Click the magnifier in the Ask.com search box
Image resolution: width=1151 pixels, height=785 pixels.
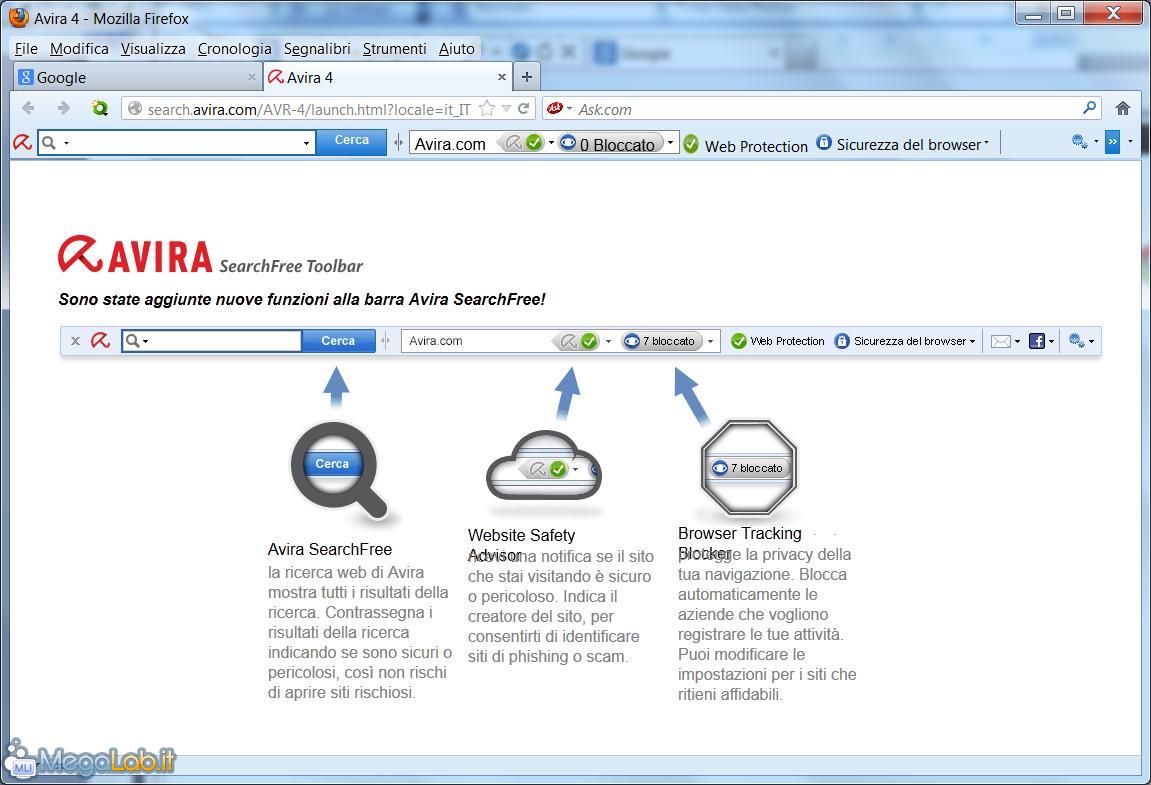tap(1089, 108)
